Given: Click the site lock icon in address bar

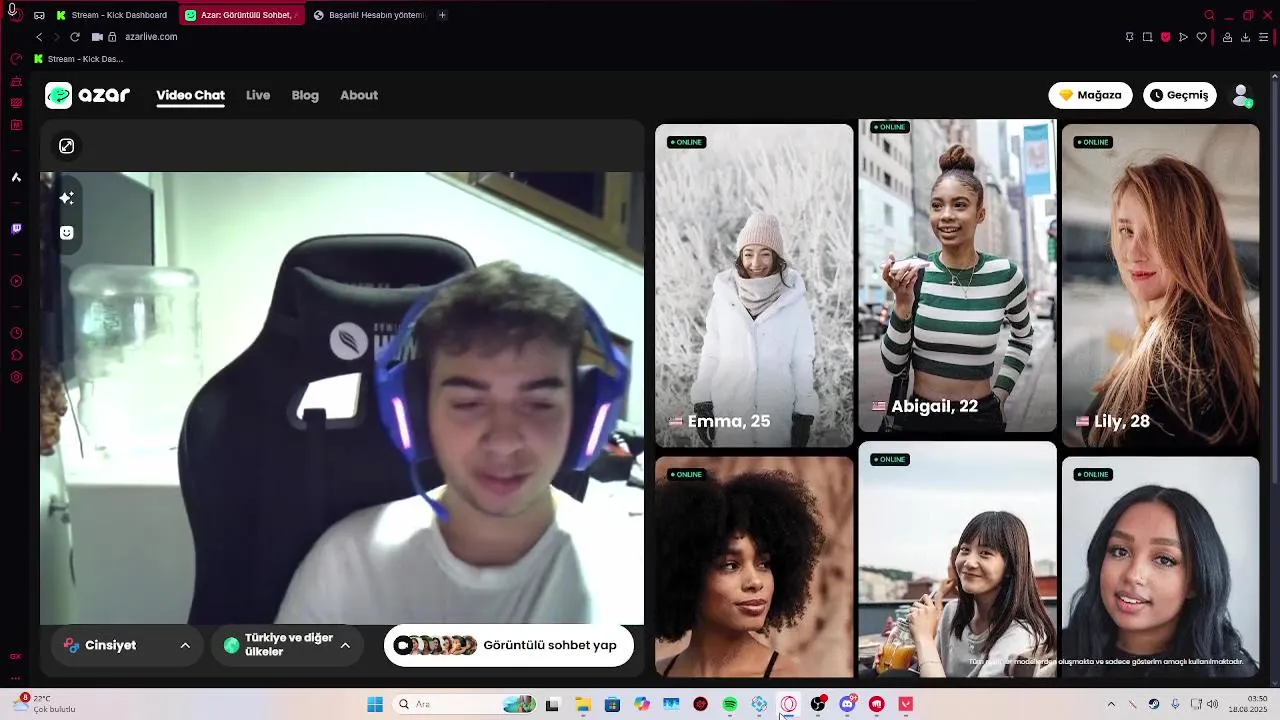Looking at the screenshot, I should [x=112, y=37].
